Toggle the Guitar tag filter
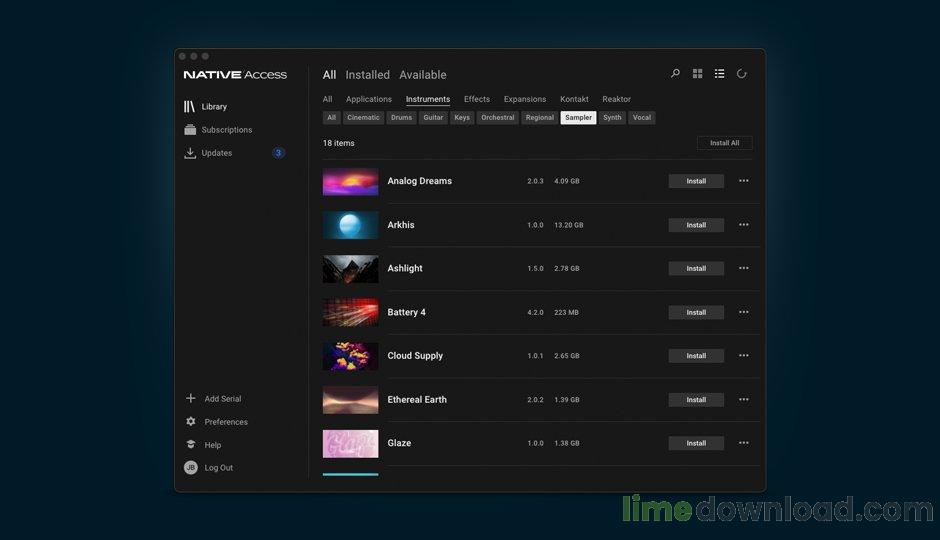 pyautogui.click(x=433, y=117)
